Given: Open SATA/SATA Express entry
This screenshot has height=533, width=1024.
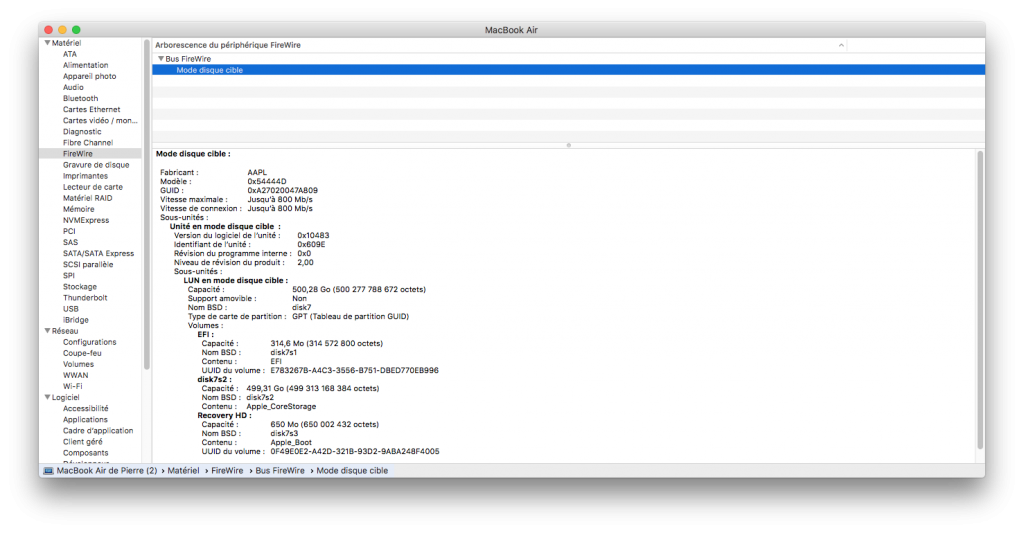Looking at the screenshot, I should pos(99,254).
